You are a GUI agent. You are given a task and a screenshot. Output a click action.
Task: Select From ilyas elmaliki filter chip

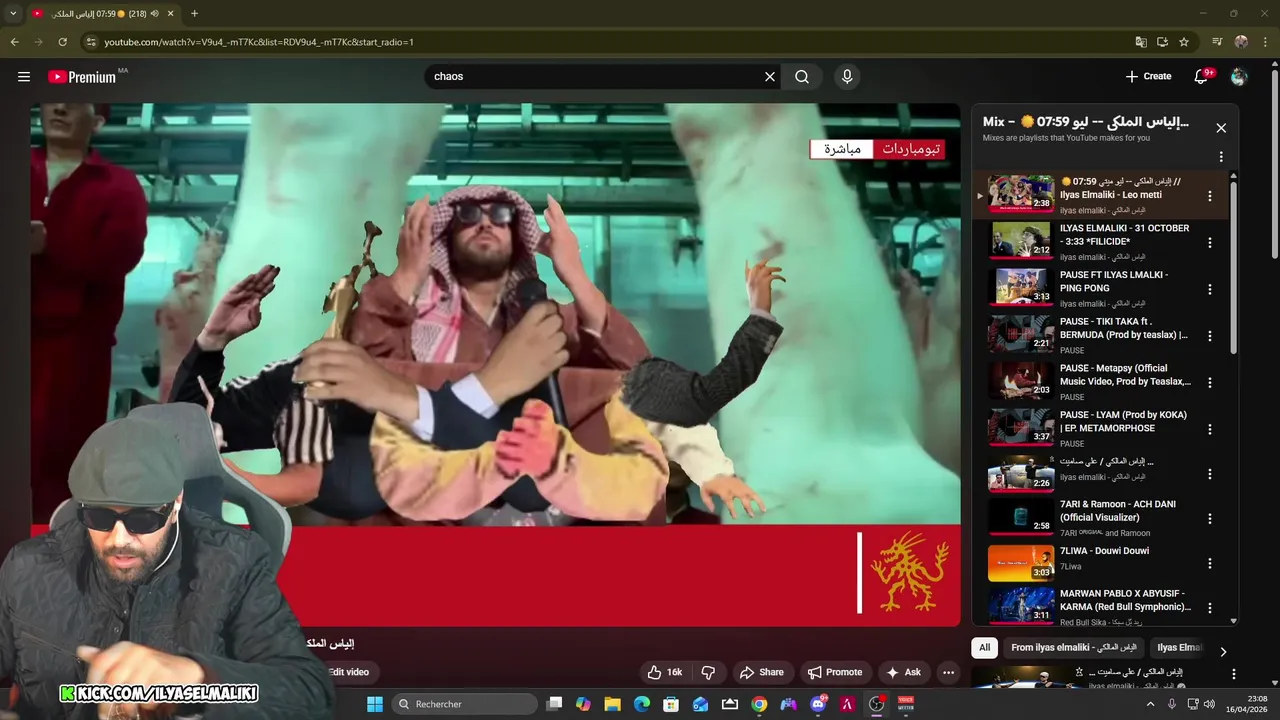1074,648
